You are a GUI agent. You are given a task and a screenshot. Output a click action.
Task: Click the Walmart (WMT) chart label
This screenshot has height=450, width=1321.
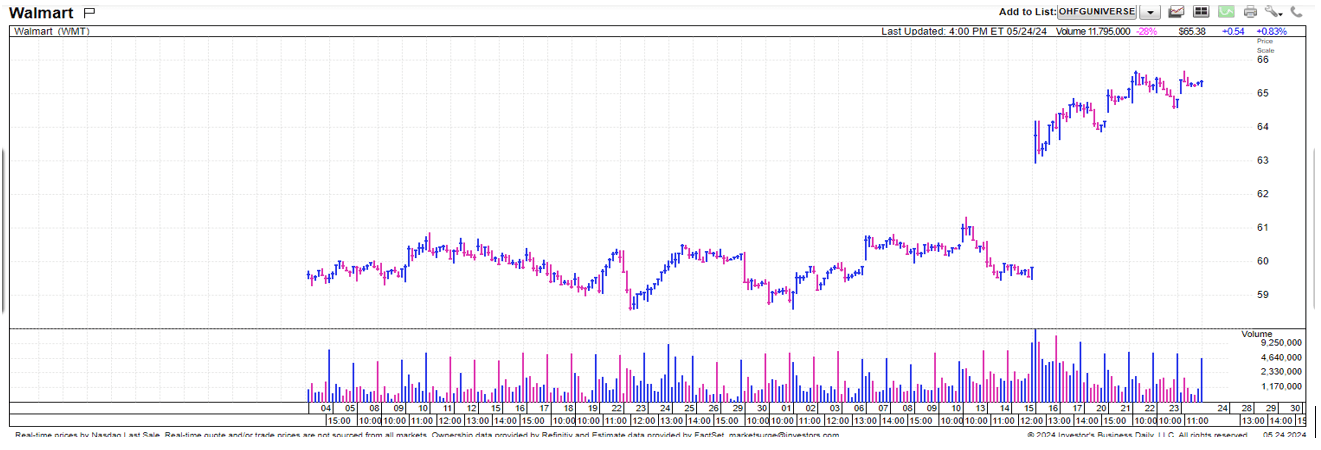53,31
